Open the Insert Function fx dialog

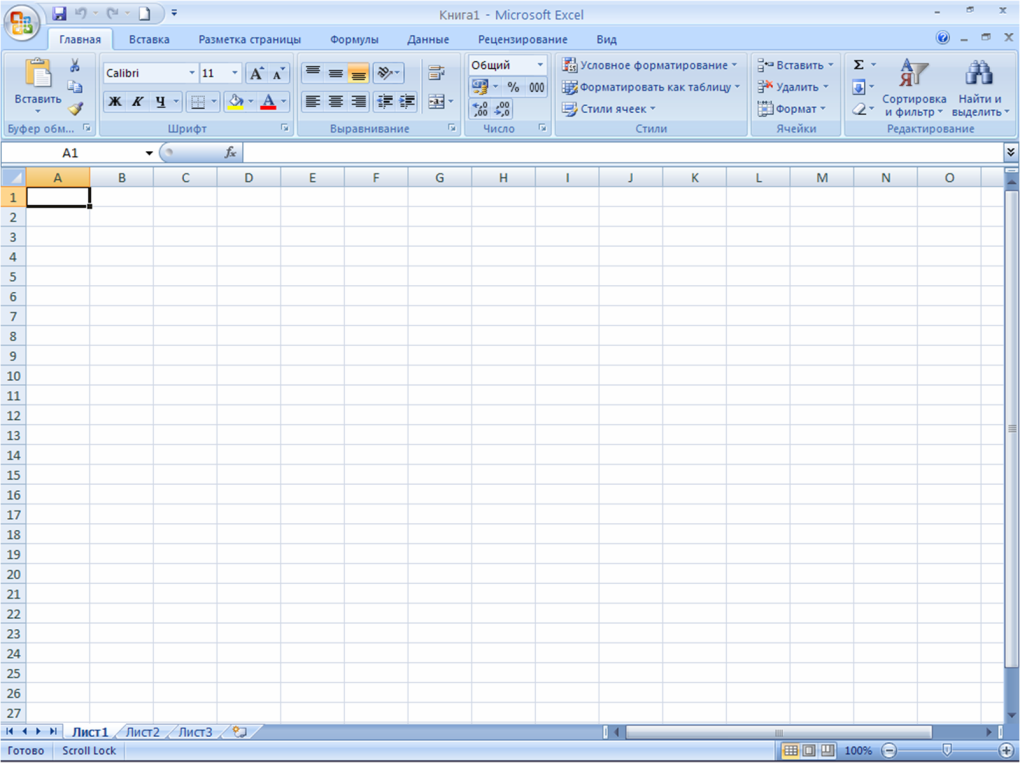[x=230, y=153]
